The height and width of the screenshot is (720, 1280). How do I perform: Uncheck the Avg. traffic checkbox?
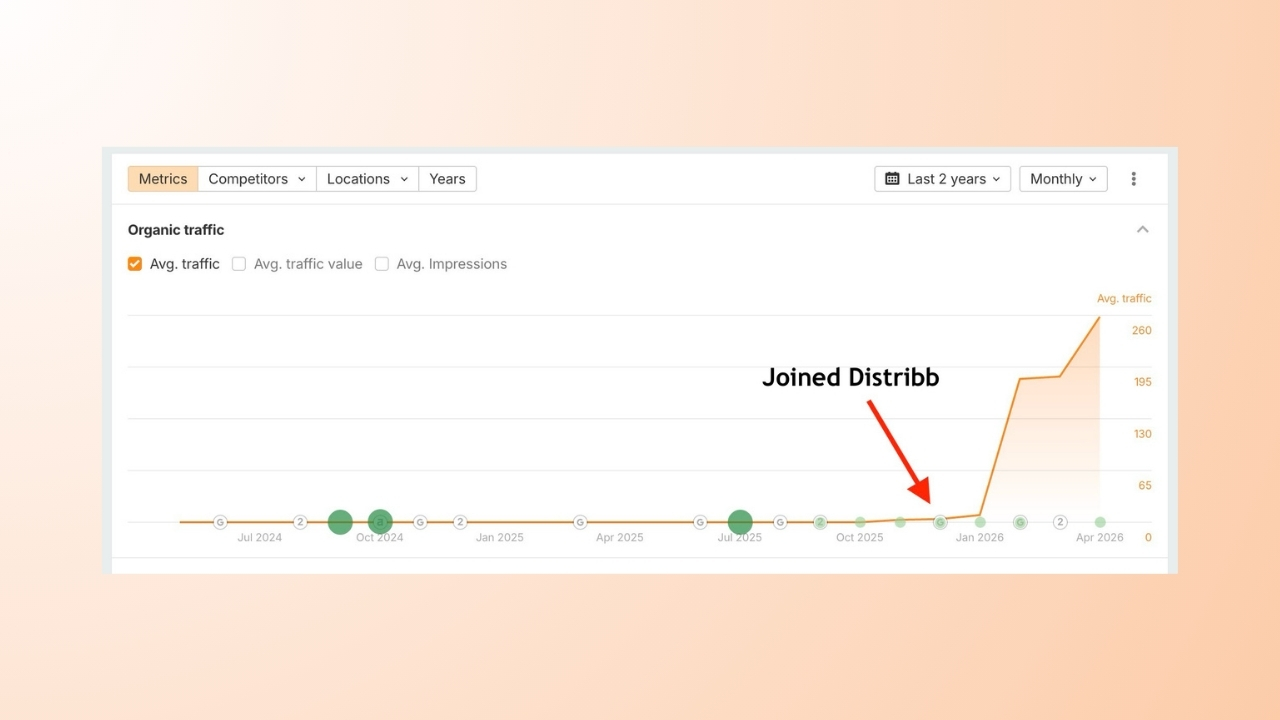135,264
